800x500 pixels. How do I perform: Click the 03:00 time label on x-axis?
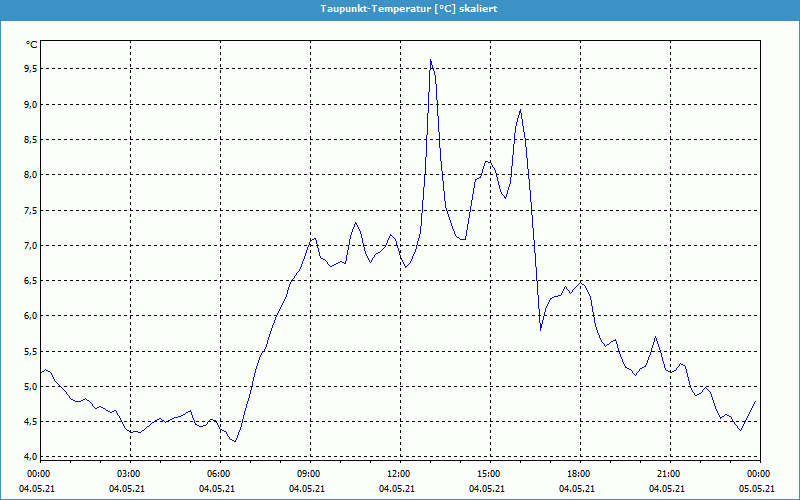pos(129,474)
